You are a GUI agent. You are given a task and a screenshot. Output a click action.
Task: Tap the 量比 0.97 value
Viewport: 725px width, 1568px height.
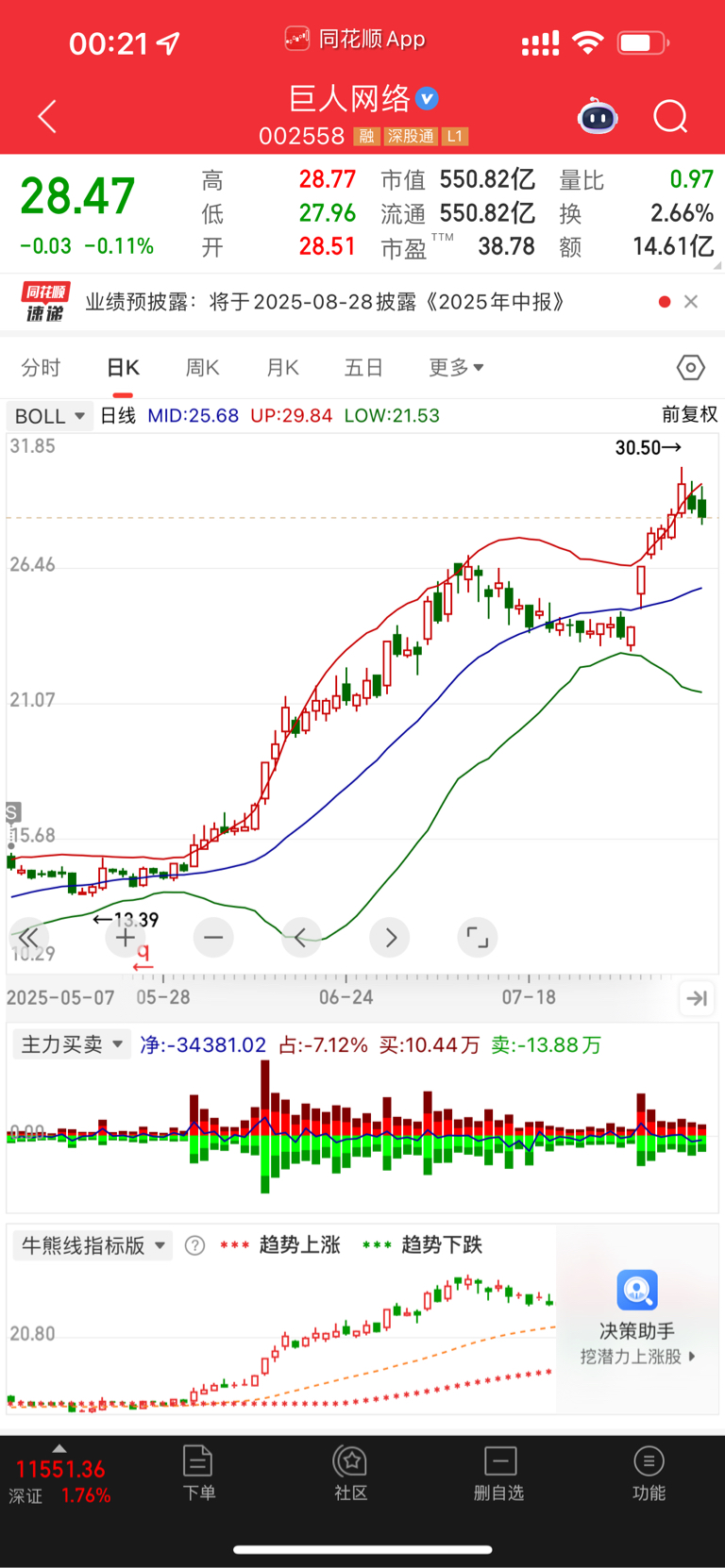pyautogui.click(x=636, y=180)
